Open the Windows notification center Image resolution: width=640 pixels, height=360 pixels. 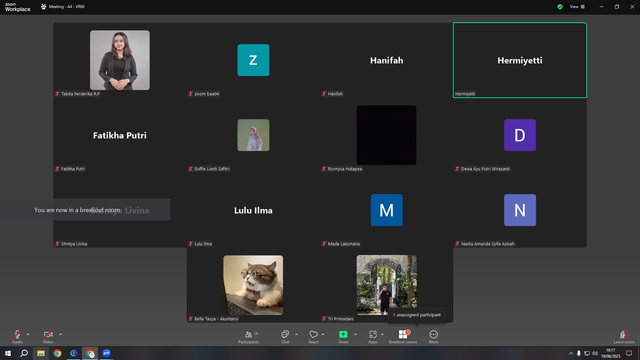[x=629, y=353]
